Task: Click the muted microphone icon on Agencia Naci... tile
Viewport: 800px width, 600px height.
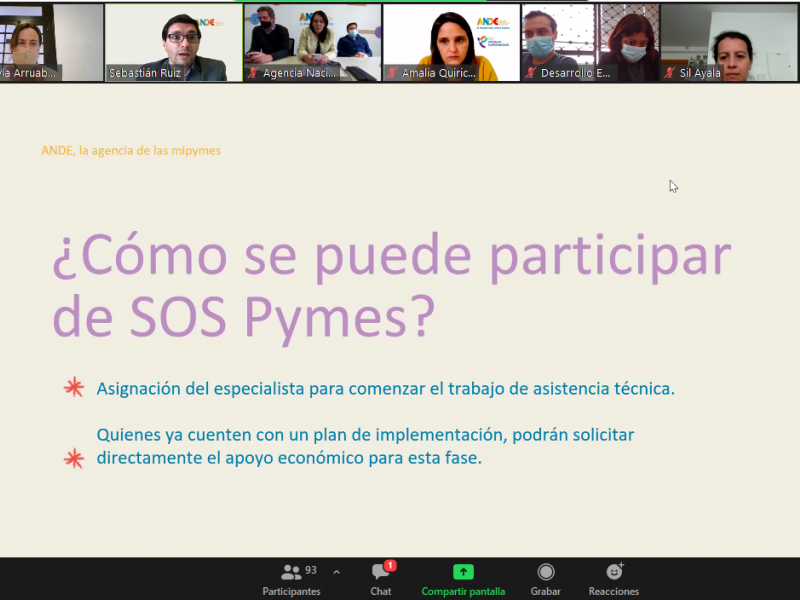Action: click(253, 72)
